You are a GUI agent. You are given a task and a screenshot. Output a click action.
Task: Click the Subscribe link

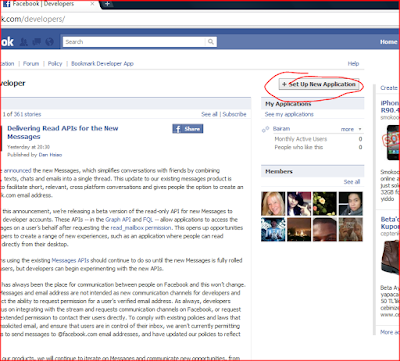[x=234, y=114]
